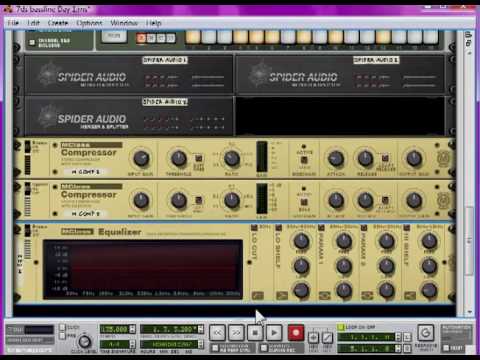
Task: Click the Lo Shelf frequency knob
Action: [x=301, y=241]
